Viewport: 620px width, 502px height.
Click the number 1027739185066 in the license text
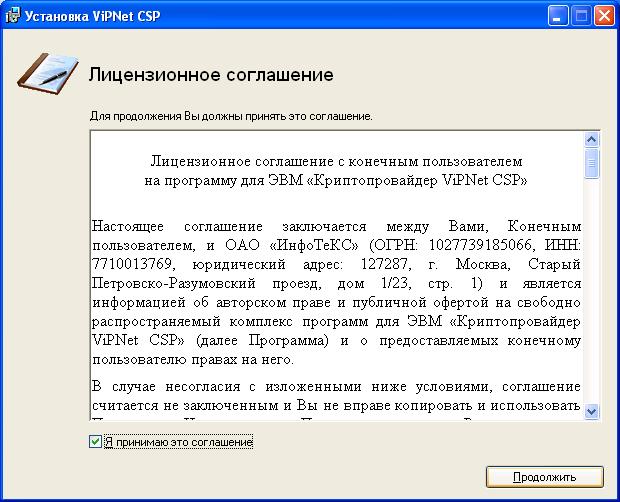tap(480, 245)
